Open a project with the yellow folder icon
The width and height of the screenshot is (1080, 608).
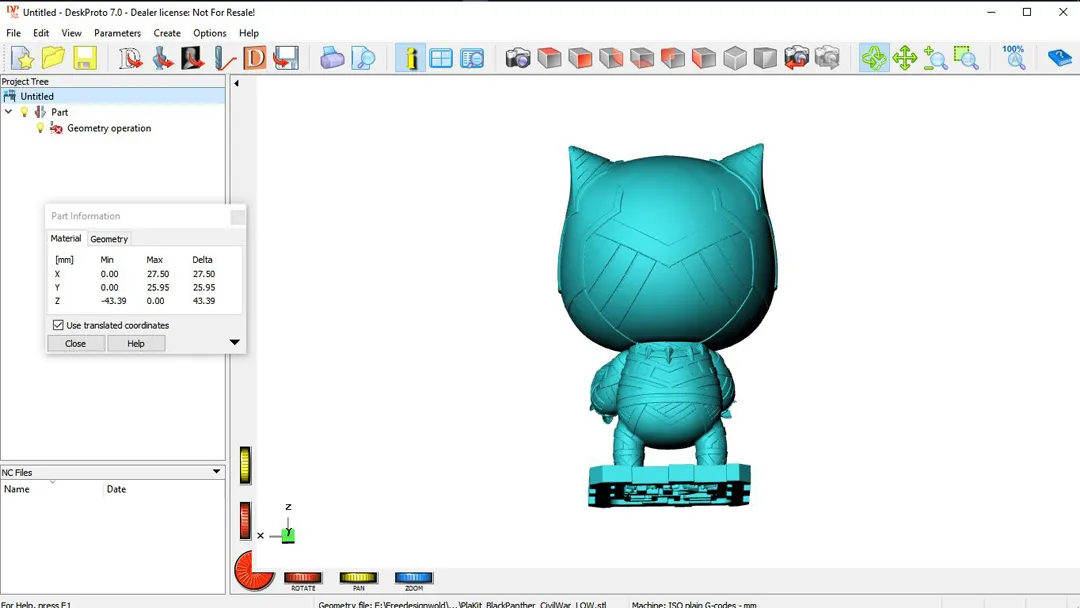(x=53, y=59)
